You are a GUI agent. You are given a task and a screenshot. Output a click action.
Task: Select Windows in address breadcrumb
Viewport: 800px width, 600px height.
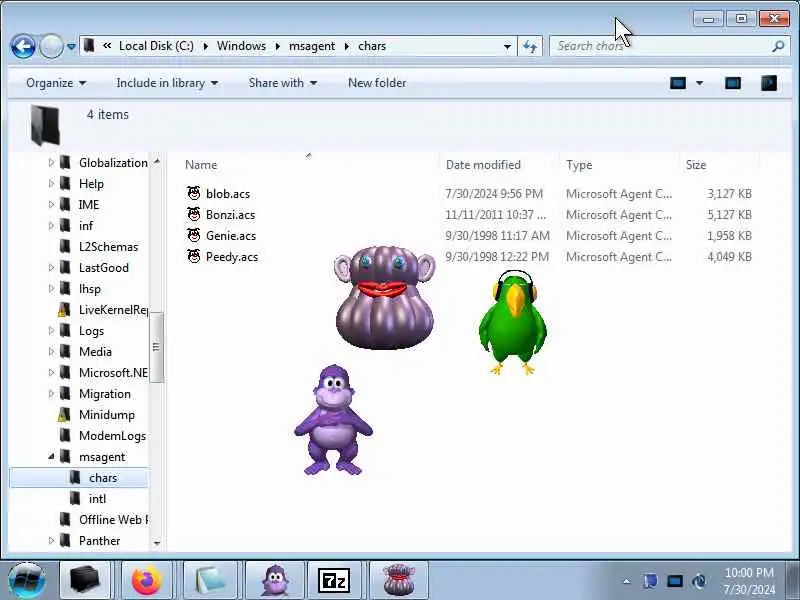click(241, 46)
